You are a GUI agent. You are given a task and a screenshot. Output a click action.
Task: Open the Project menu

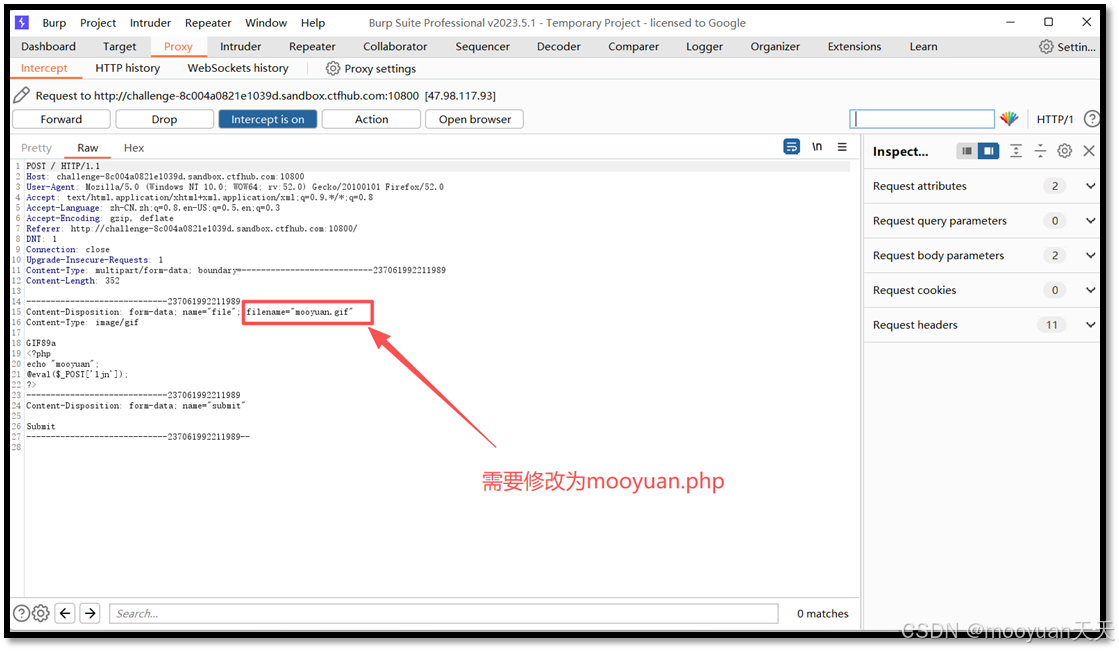[98, 23]
